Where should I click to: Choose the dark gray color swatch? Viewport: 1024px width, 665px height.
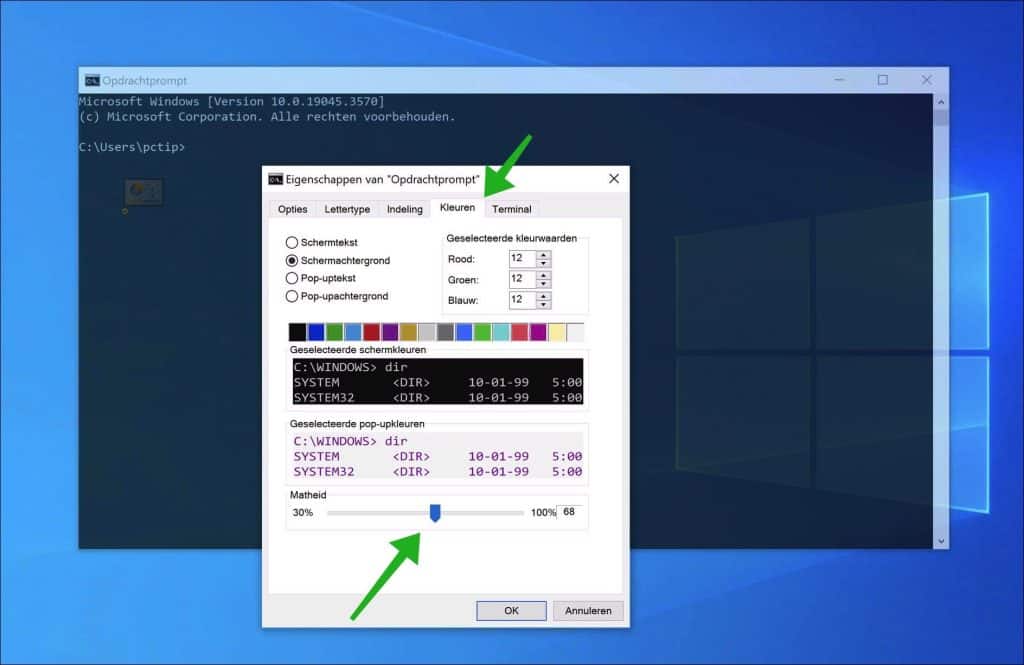pos(445,332)
